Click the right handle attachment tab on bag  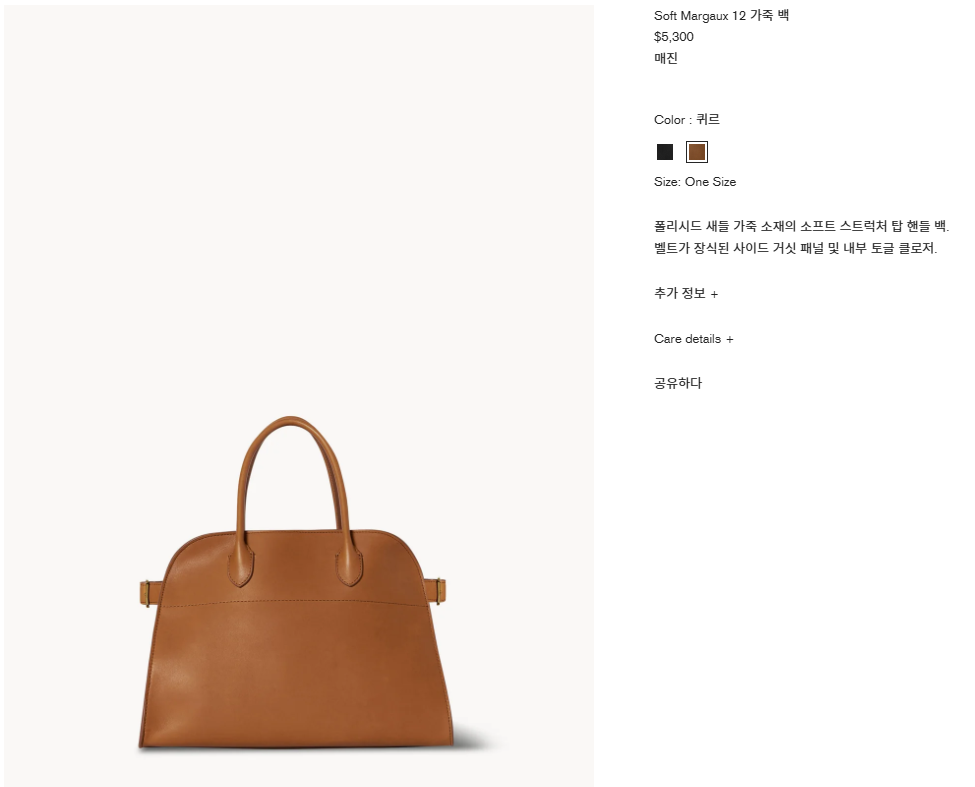[x=349, y=565]
